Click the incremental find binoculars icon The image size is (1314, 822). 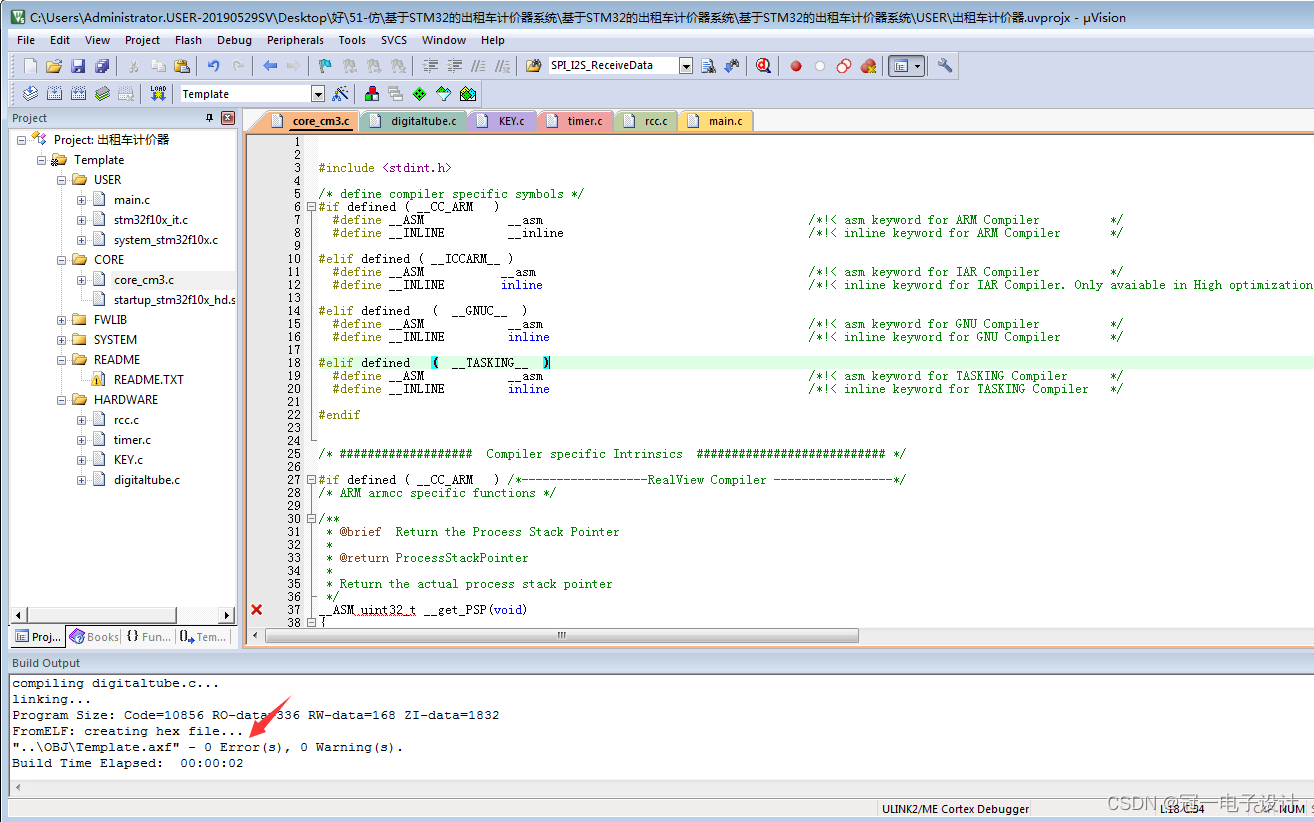point(732,66)
